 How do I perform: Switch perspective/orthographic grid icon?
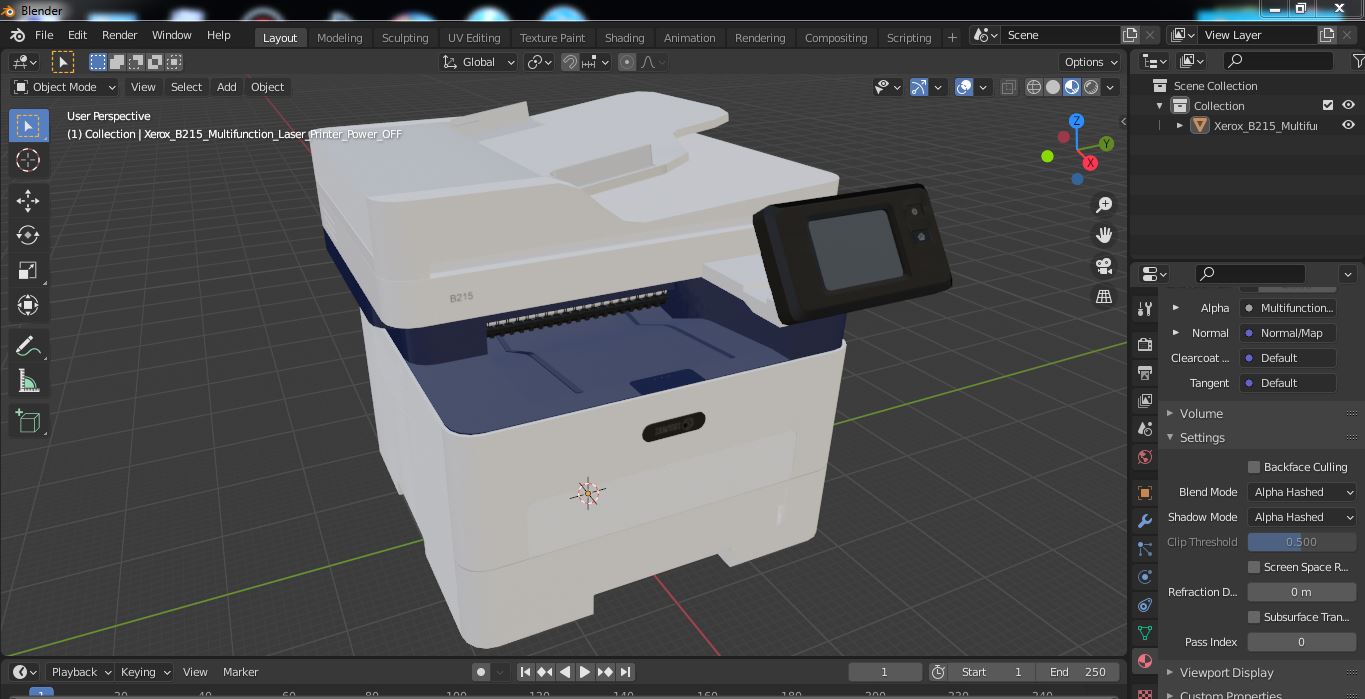point(1104,296)
